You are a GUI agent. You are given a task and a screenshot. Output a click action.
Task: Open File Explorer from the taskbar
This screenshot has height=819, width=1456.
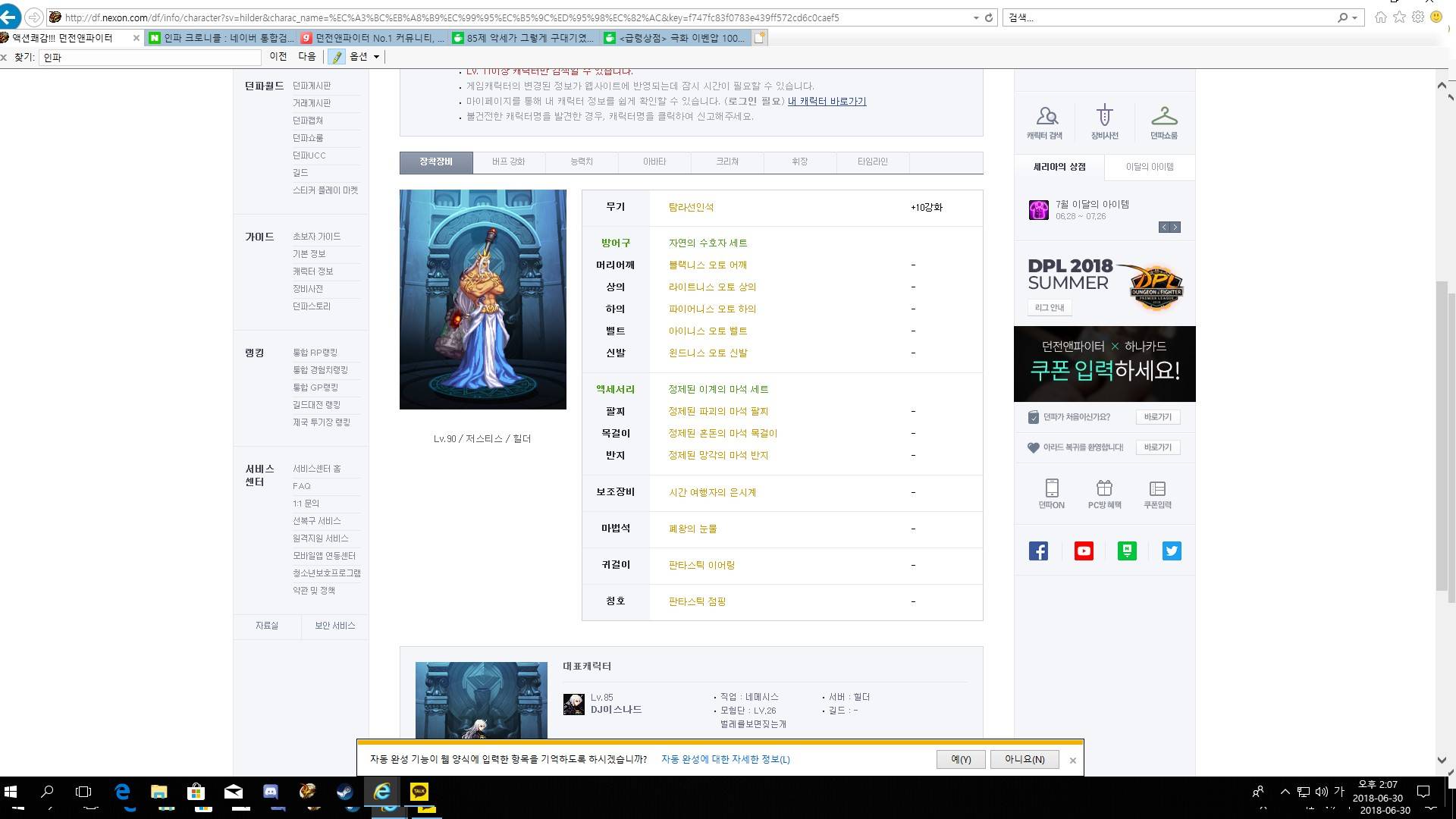(x=159, y=792)
